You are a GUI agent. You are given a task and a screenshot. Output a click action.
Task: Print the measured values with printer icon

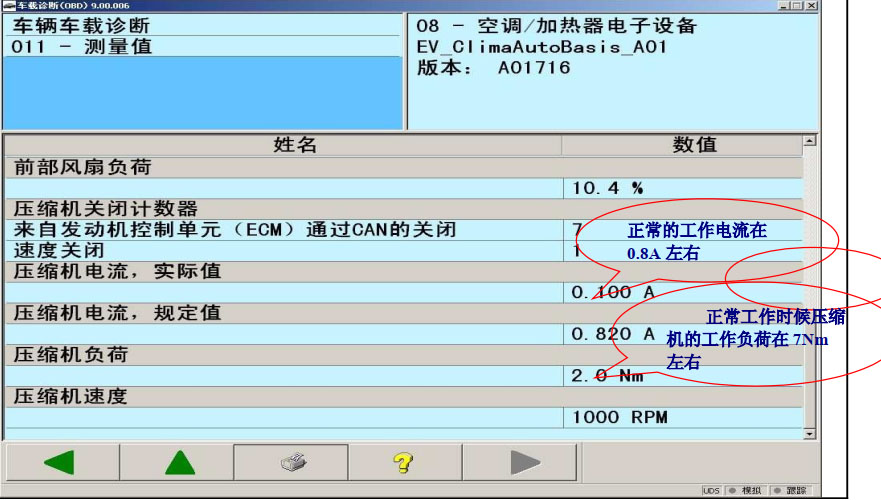tap(291, 462)
